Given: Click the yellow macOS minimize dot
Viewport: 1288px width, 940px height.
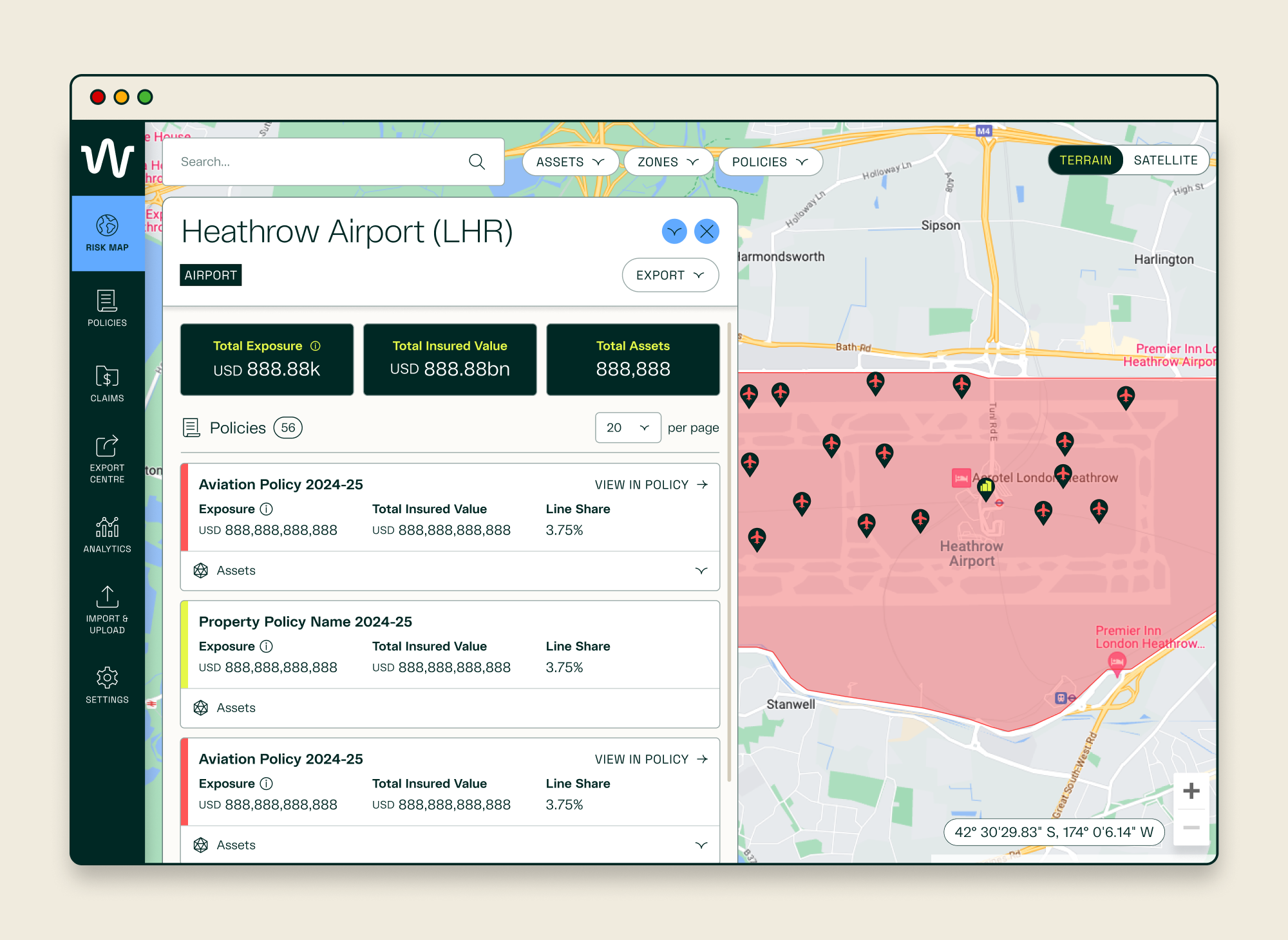Looking at the screenshot, I should (x=122, y=97).
